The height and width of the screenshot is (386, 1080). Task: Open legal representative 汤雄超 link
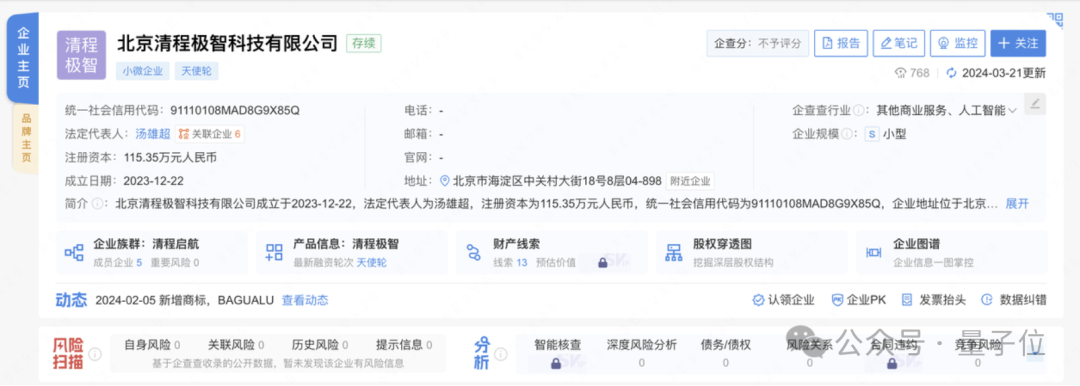click(153, 134)
